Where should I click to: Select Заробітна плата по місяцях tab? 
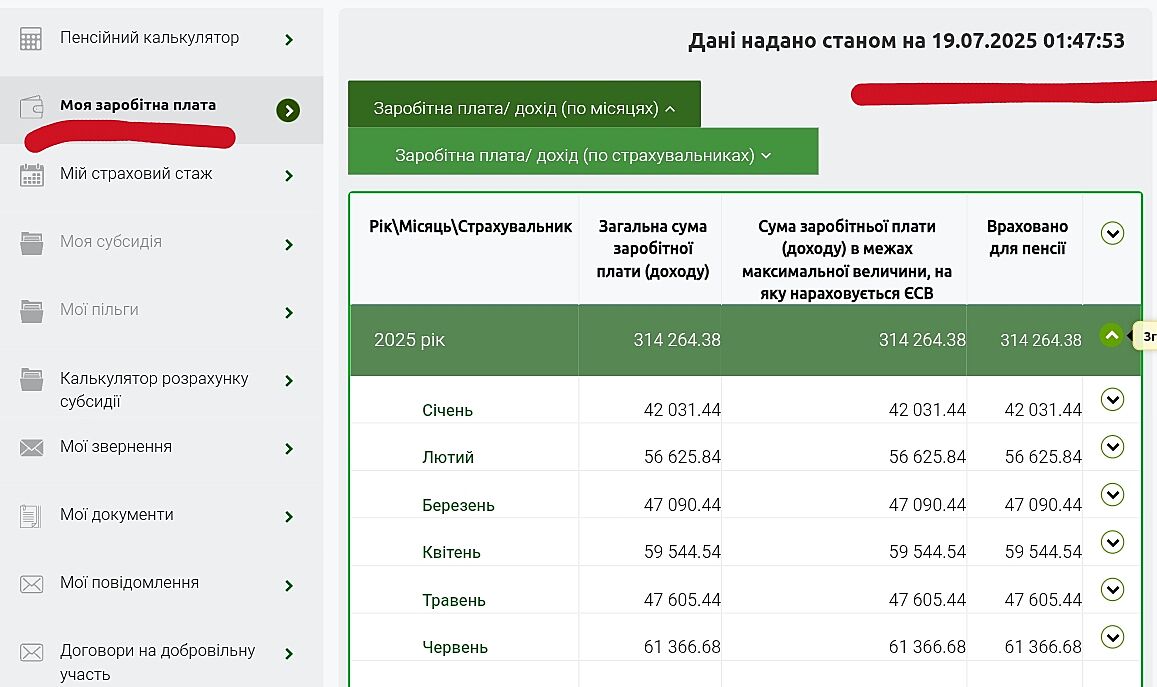pyautogui.click(x=524, y=108)
